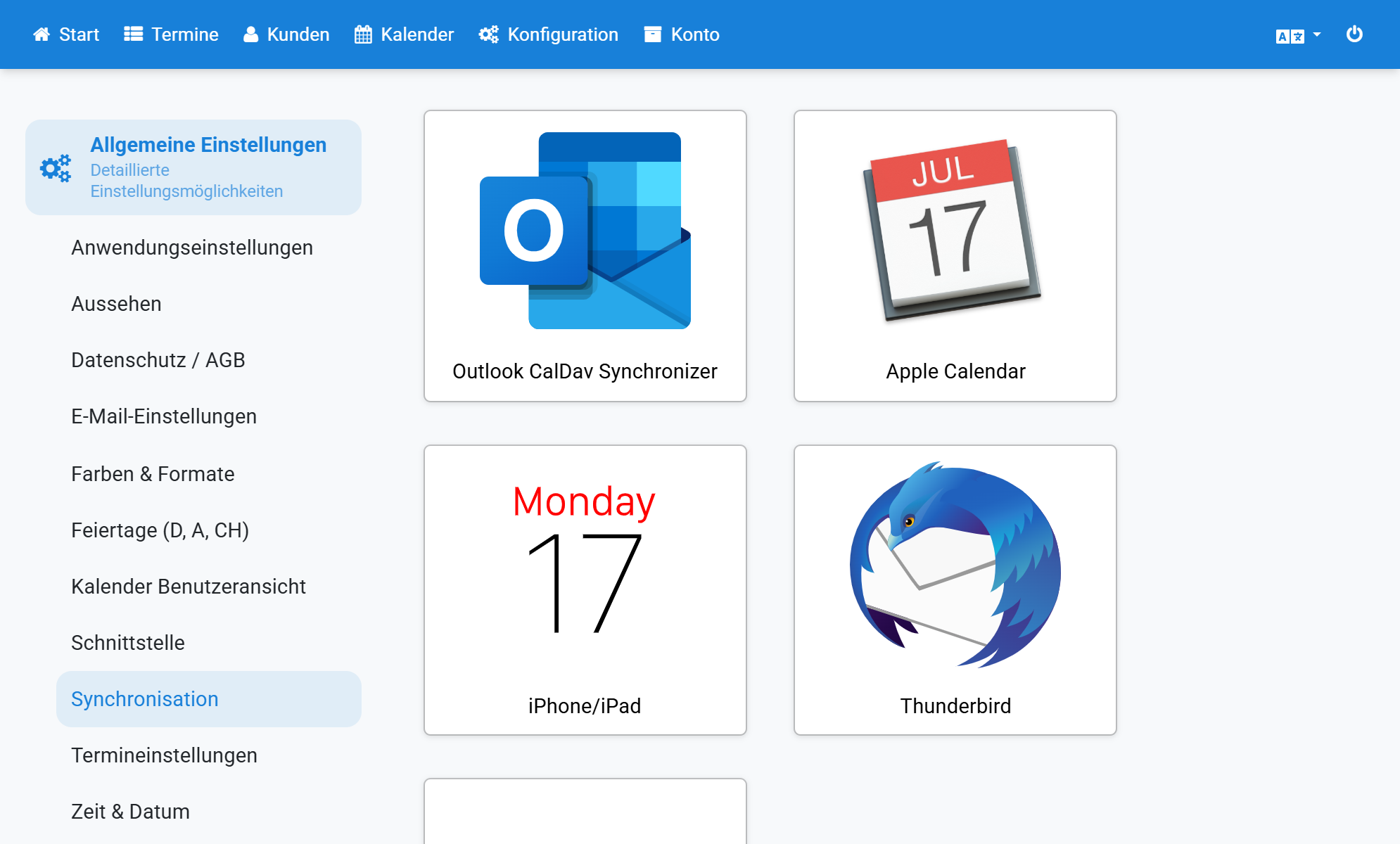The width and height of the screenshot is (1400, 844).
Task: Click the iPhone/iPad label
Action: pyautogui.click(x=585, y=706)
